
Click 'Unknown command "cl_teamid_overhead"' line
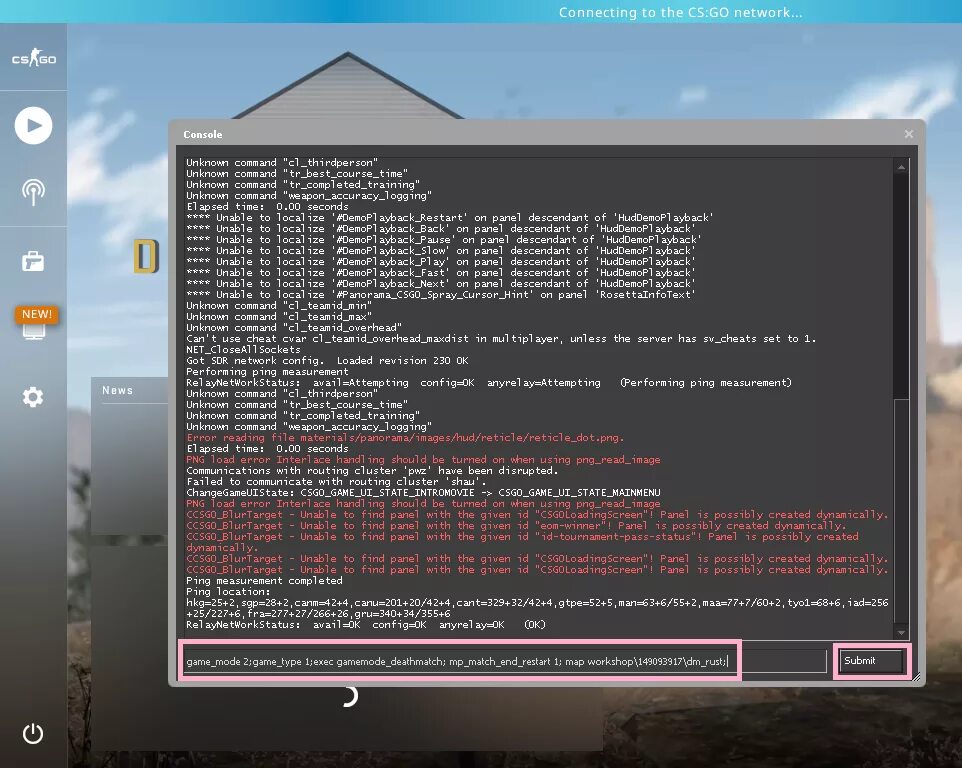pos(294,328)
